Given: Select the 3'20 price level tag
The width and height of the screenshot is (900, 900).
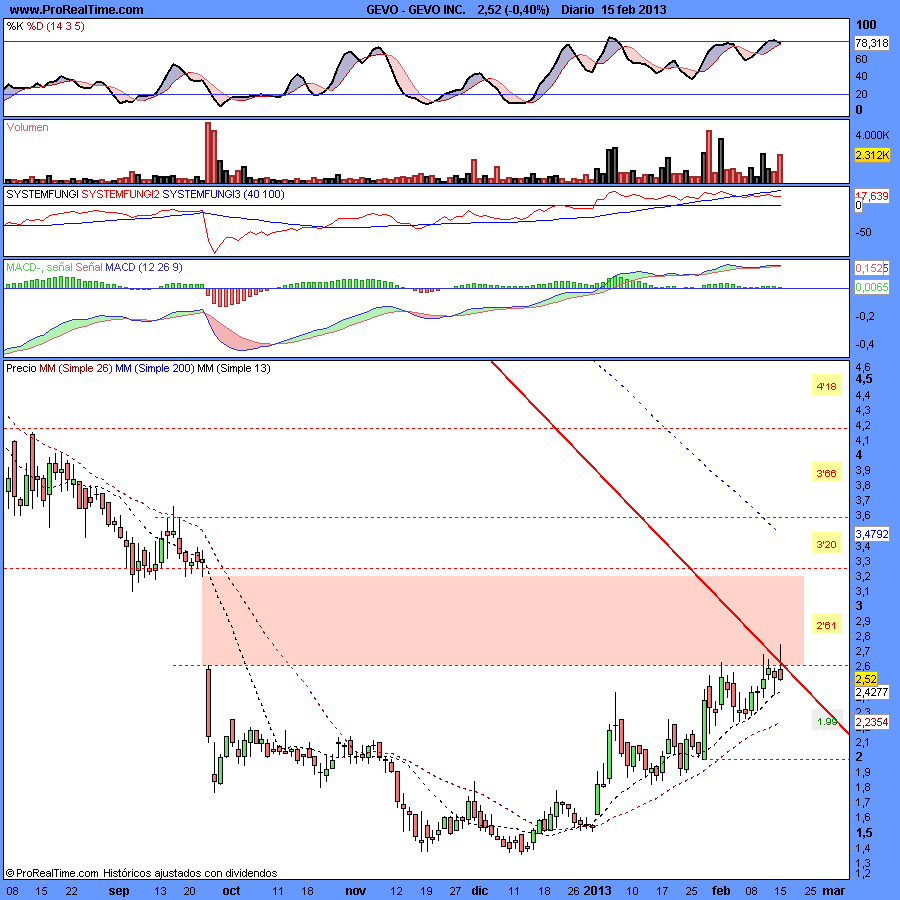Looking at the screenshot, I should pyautogui.click(x=827, y=545).
